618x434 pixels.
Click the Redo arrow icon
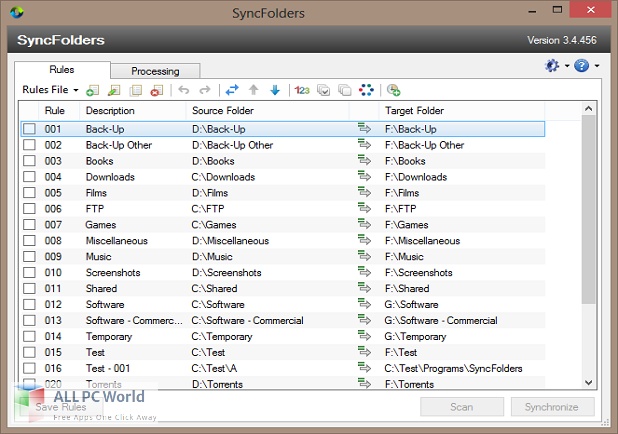pos(205,90)
